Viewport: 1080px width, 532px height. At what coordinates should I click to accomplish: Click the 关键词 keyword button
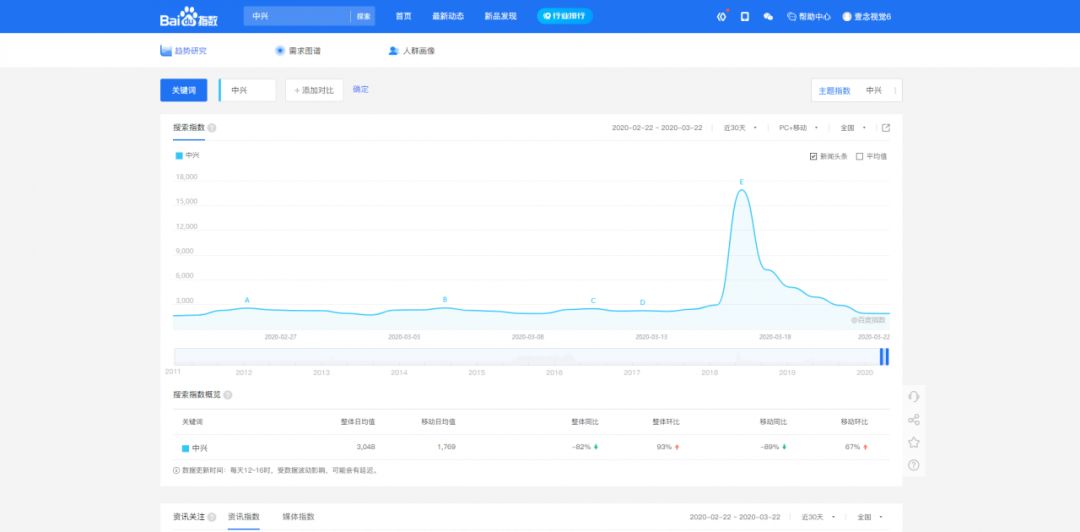click(184, 90)
